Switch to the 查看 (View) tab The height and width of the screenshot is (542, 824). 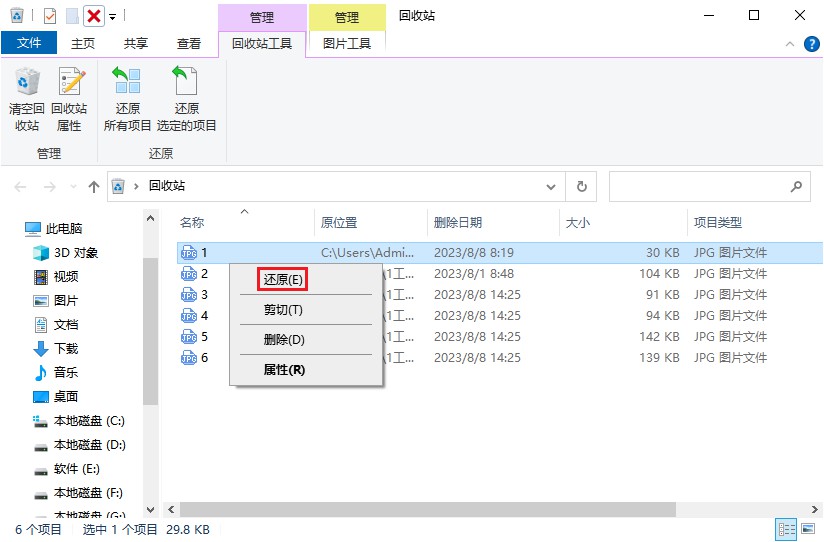[x=189, y=44]
